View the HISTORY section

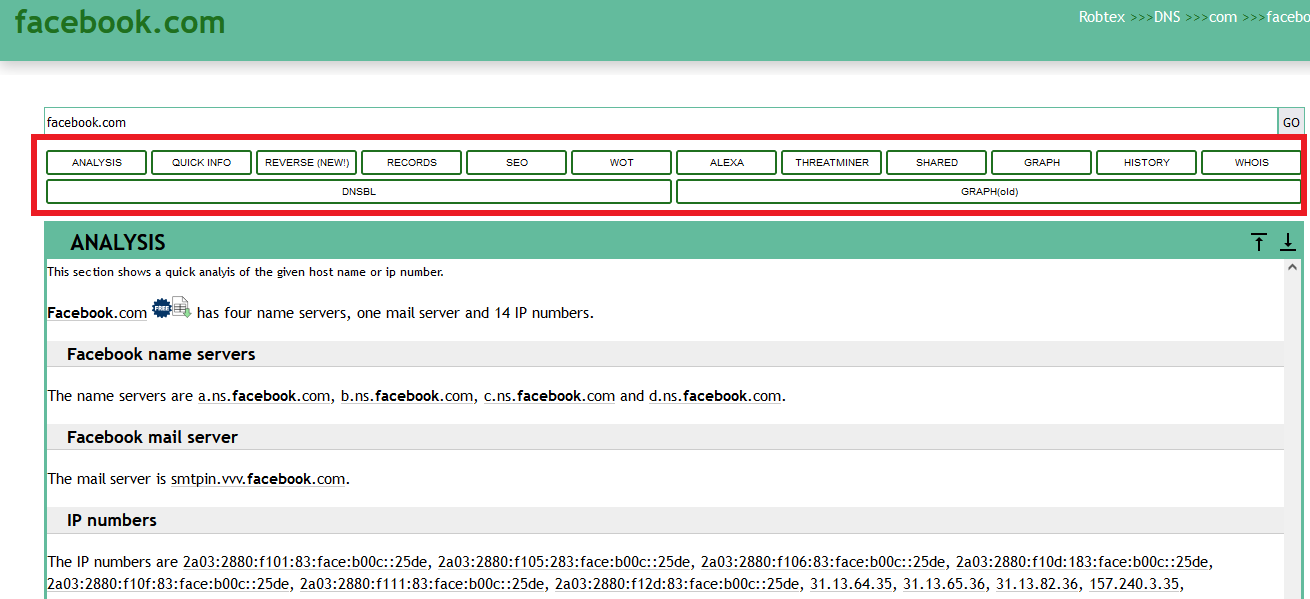coord(1147,162)
